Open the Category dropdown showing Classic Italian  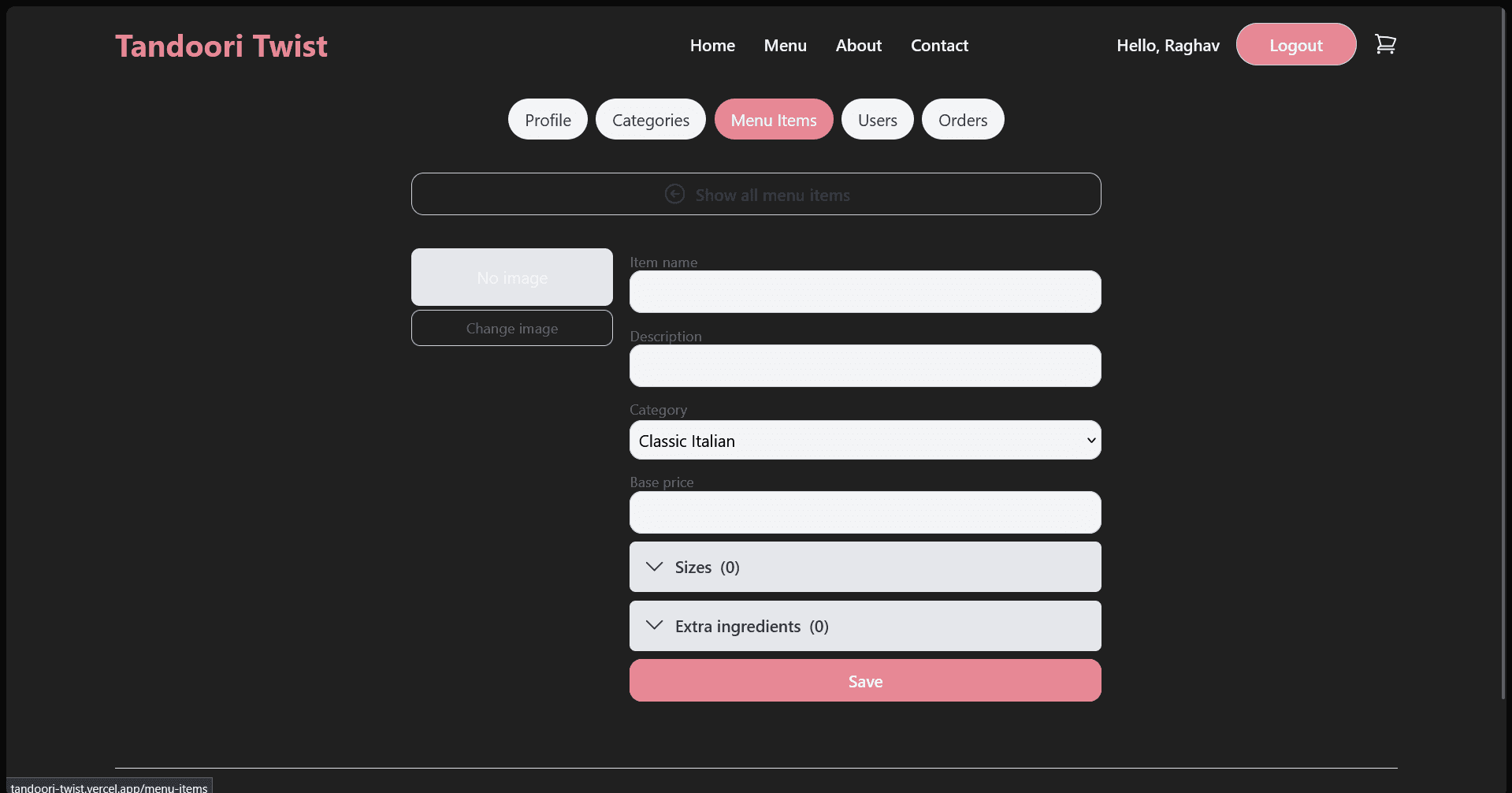pos(864,441)
